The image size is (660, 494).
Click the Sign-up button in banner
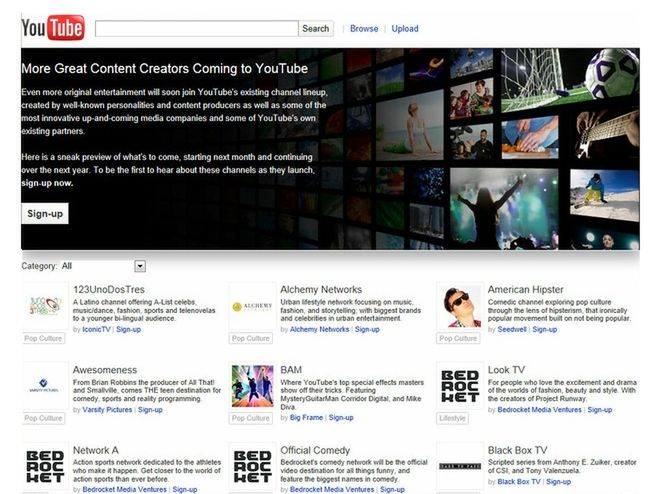tap(45, 213)
